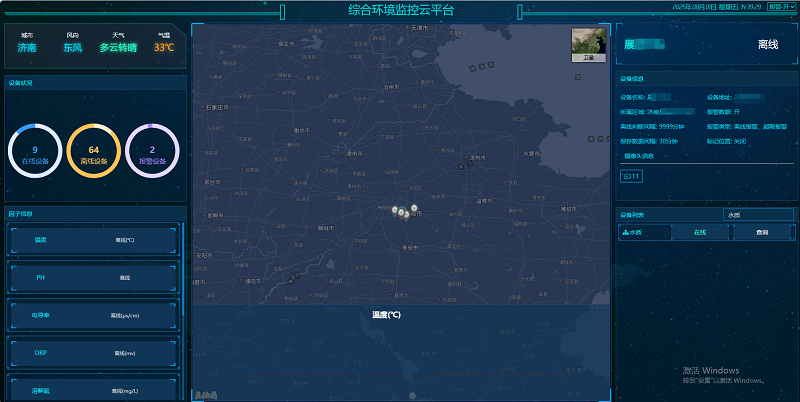Select the leftmost device marker on map

point(396,211)
